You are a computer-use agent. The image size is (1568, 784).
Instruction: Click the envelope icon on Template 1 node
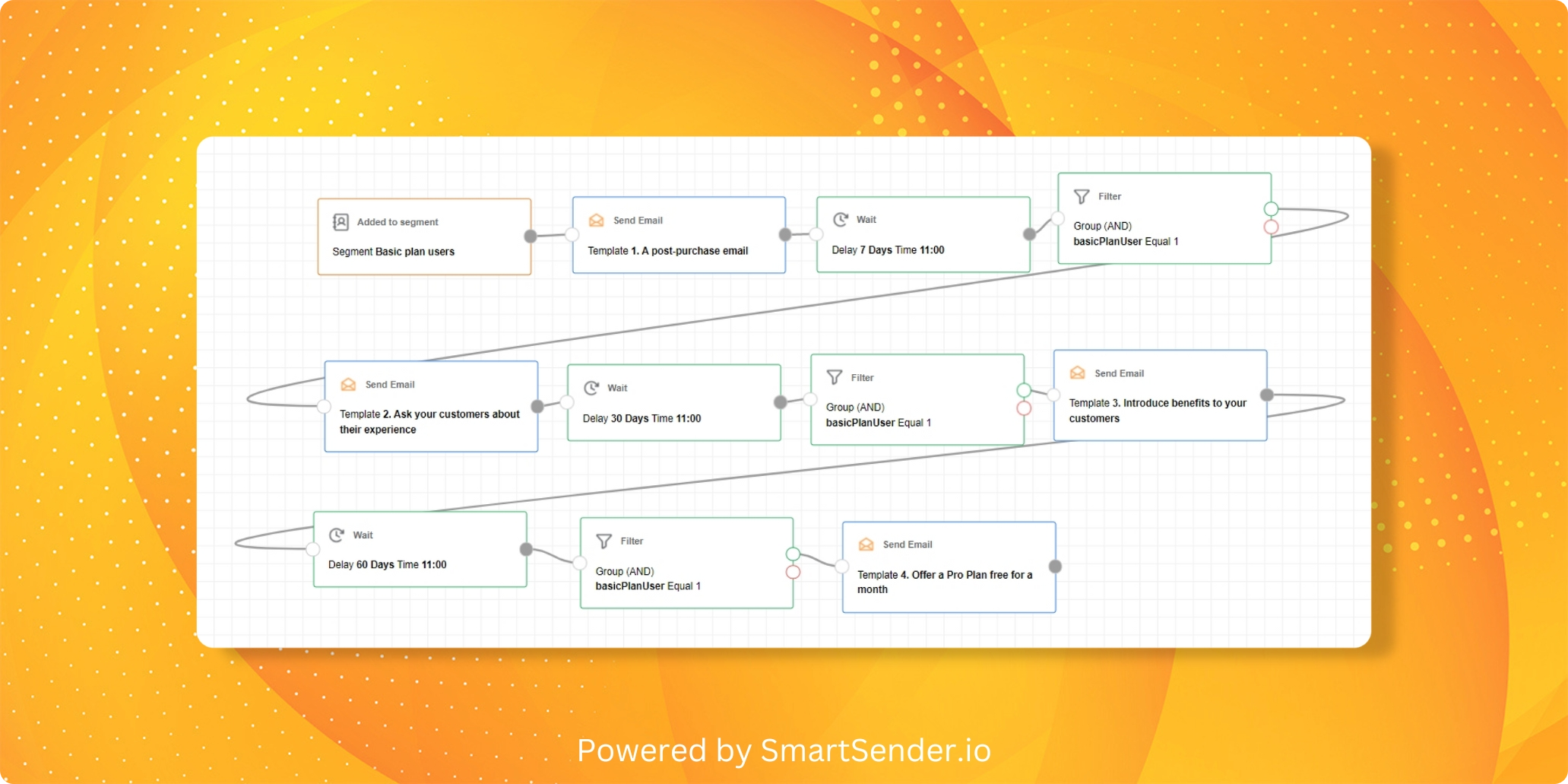[597, 221]
